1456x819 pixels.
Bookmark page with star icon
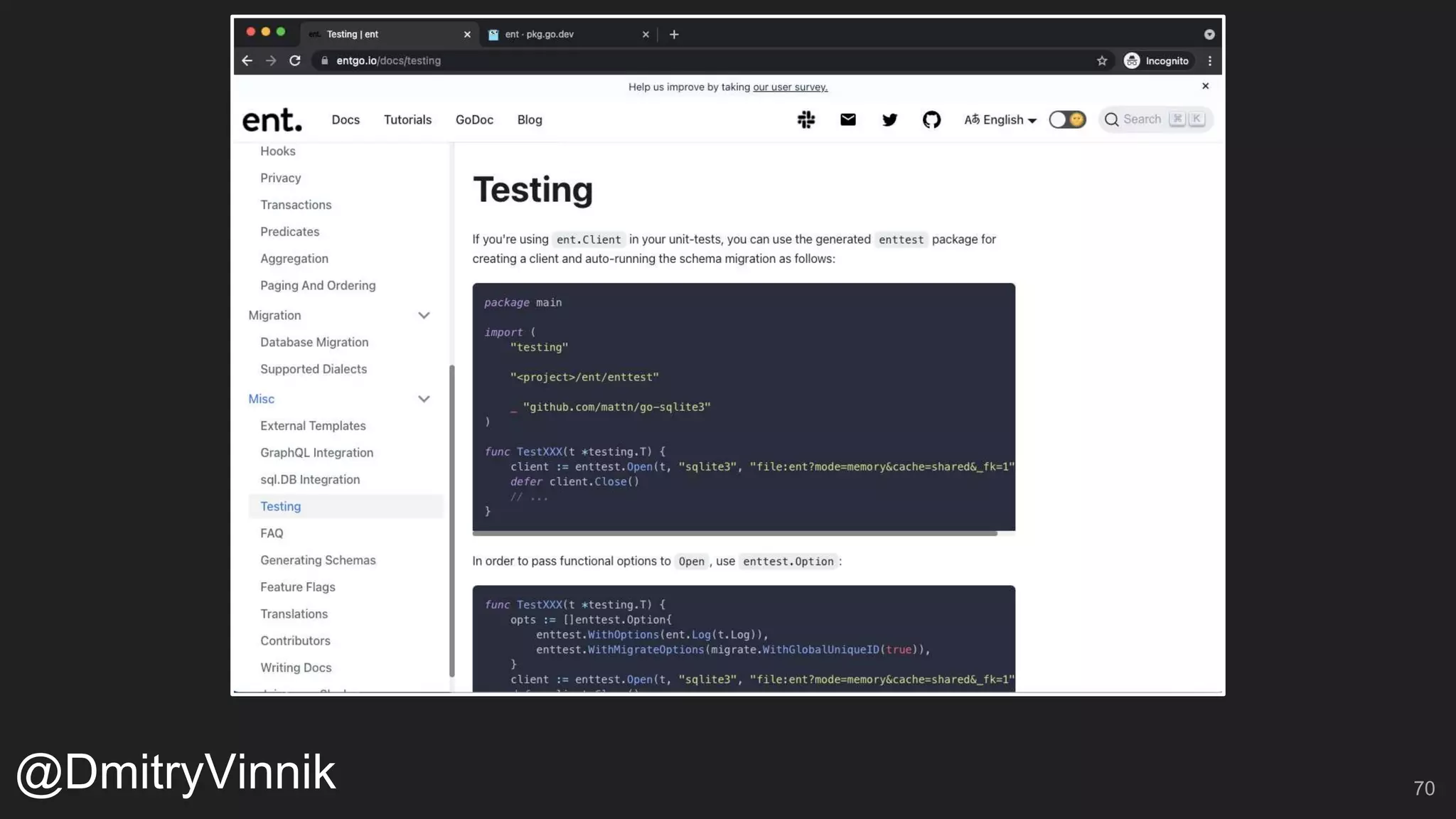point(1102,61)
